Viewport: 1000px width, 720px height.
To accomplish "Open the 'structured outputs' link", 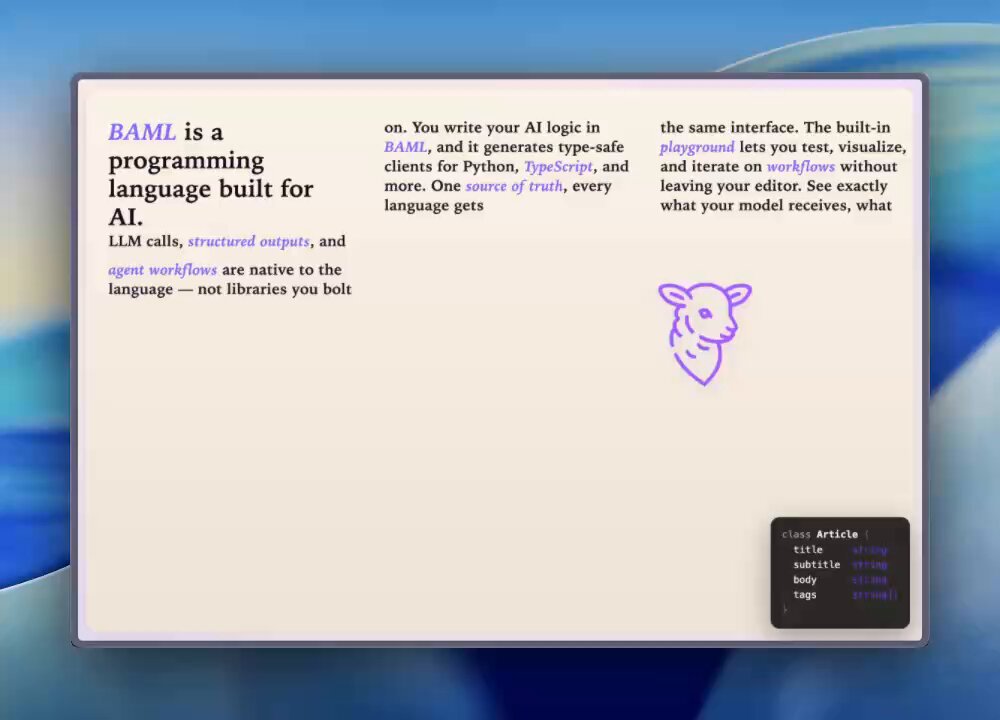I will click(249, 241).
